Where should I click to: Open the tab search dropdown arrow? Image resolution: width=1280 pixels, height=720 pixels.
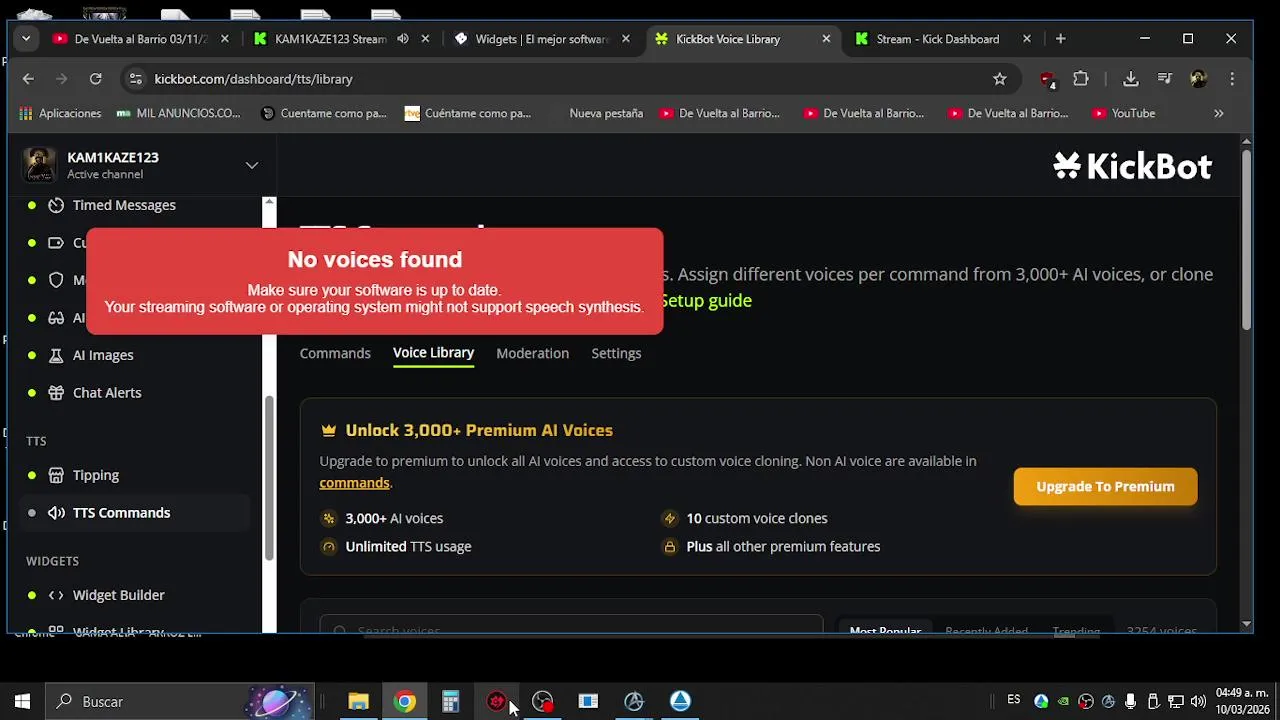coord(26,39)
